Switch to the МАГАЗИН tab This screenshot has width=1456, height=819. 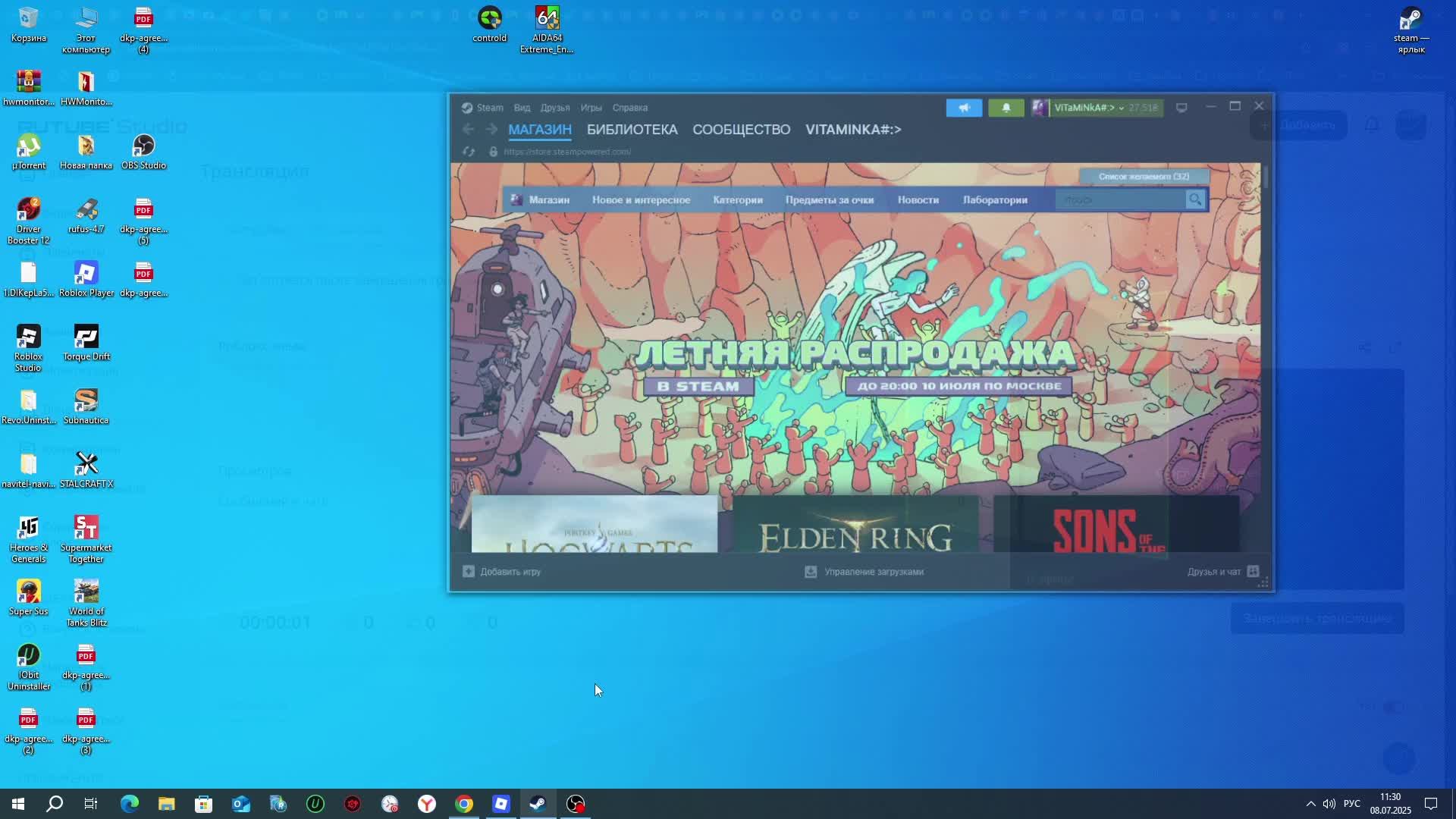pos(540,130)
